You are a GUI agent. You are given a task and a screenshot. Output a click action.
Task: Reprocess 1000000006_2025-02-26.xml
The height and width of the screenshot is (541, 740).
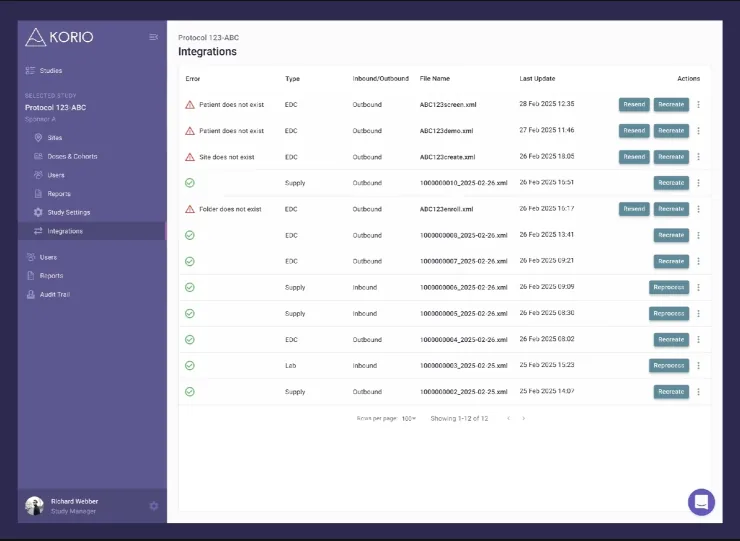(x=669, y=287)
